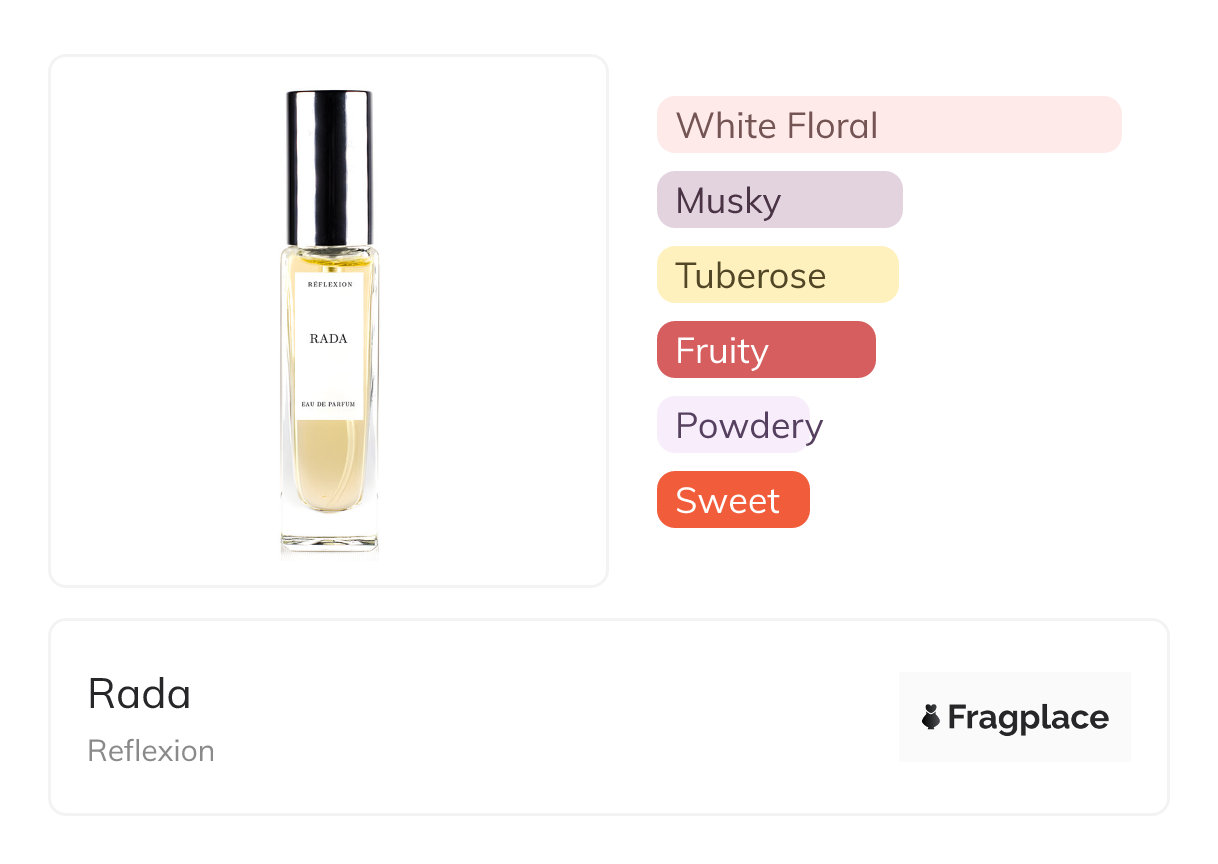Click the gray Fragplace logo background box
The image size is (1218, 864).
pos(1015,717)
